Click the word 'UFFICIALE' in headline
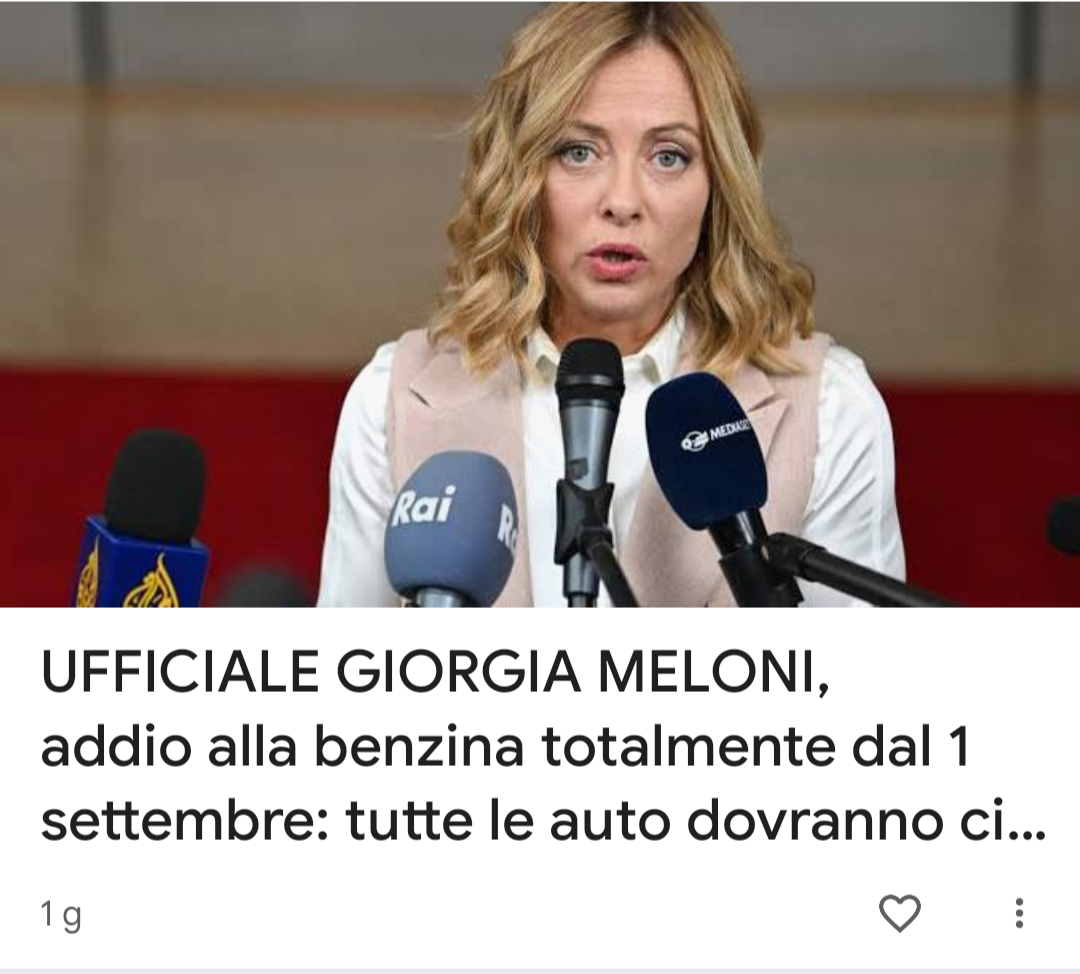Screen dimensions: 1080x974 click(x=180, y=672)
